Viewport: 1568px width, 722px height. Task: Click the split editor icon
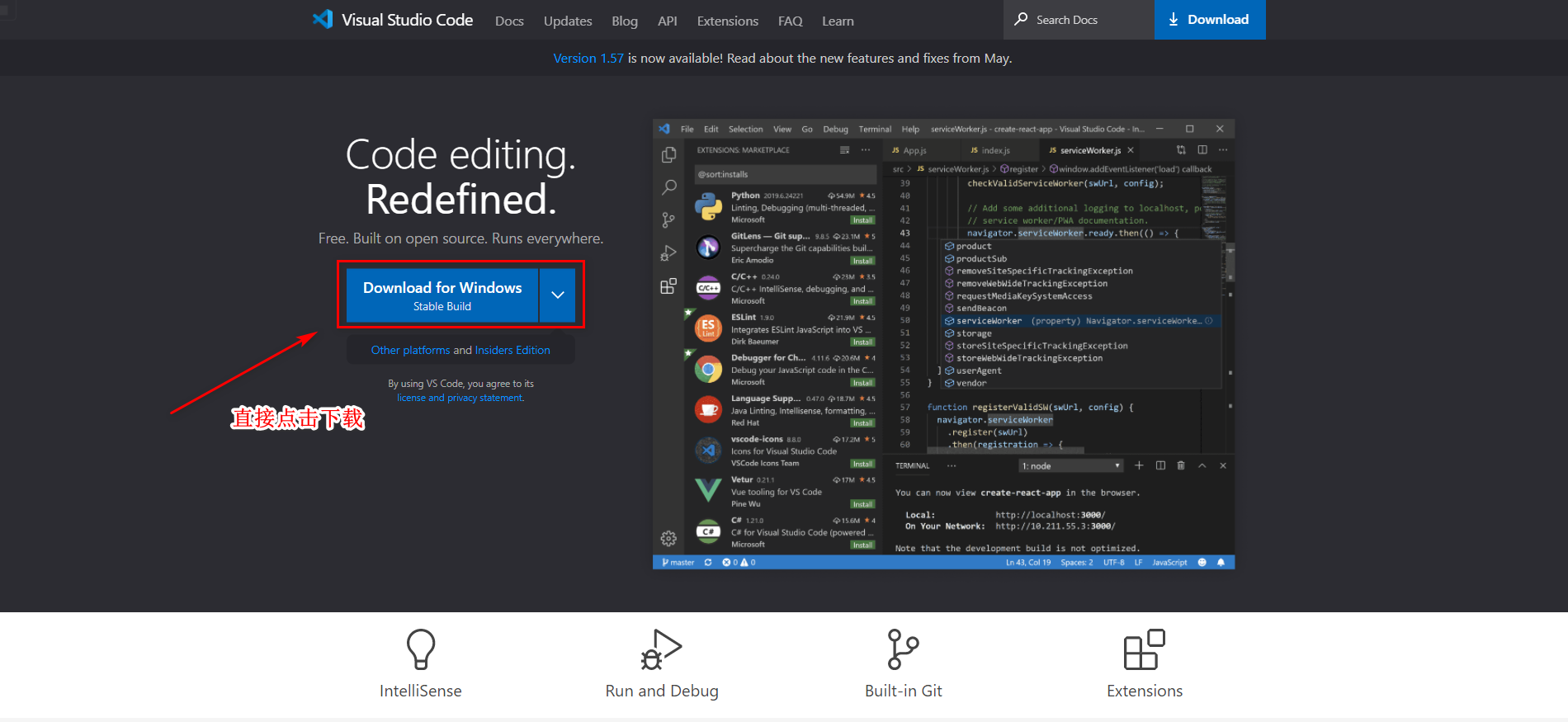(x=1202, y=149)
